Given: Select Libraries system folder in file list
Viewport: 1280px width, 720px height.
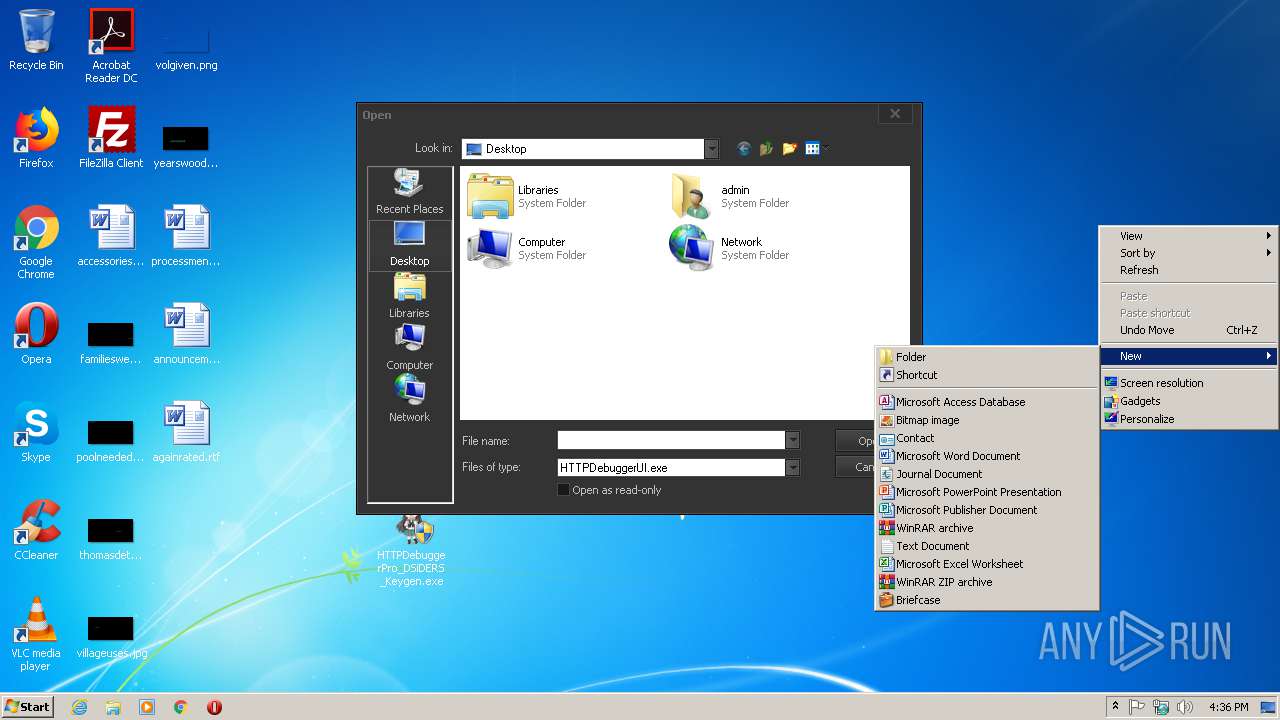Looking at the screenshot, I should coord(528,196).
